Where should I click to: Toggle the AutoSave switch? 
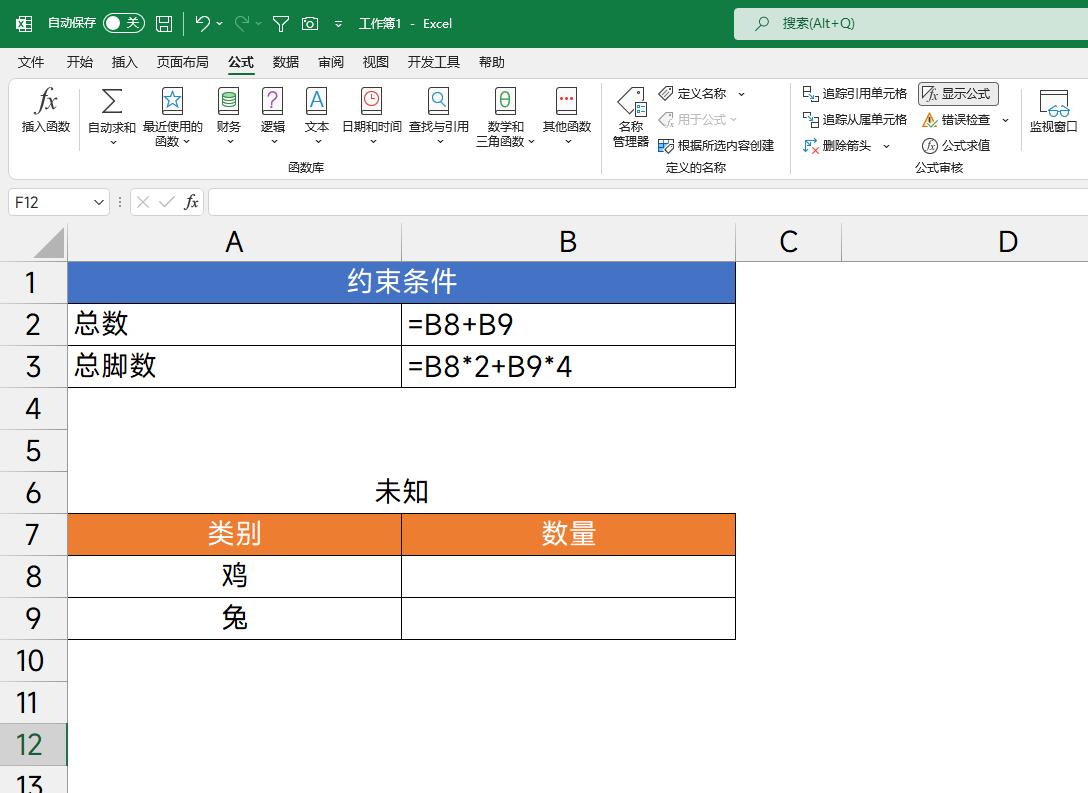click(124, 23)
